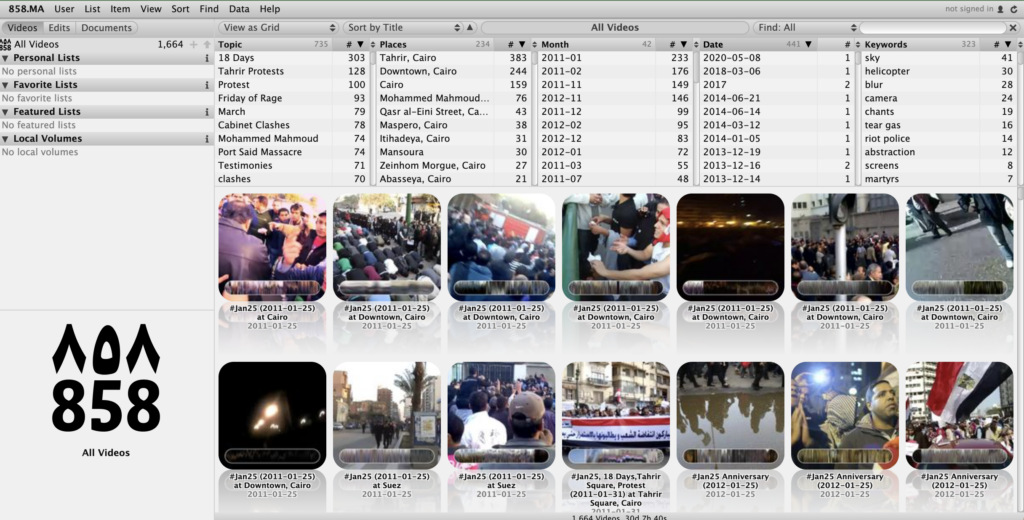Select the 18 Days topic filter
Viewport: 1024px width, 520px height.
236,58
